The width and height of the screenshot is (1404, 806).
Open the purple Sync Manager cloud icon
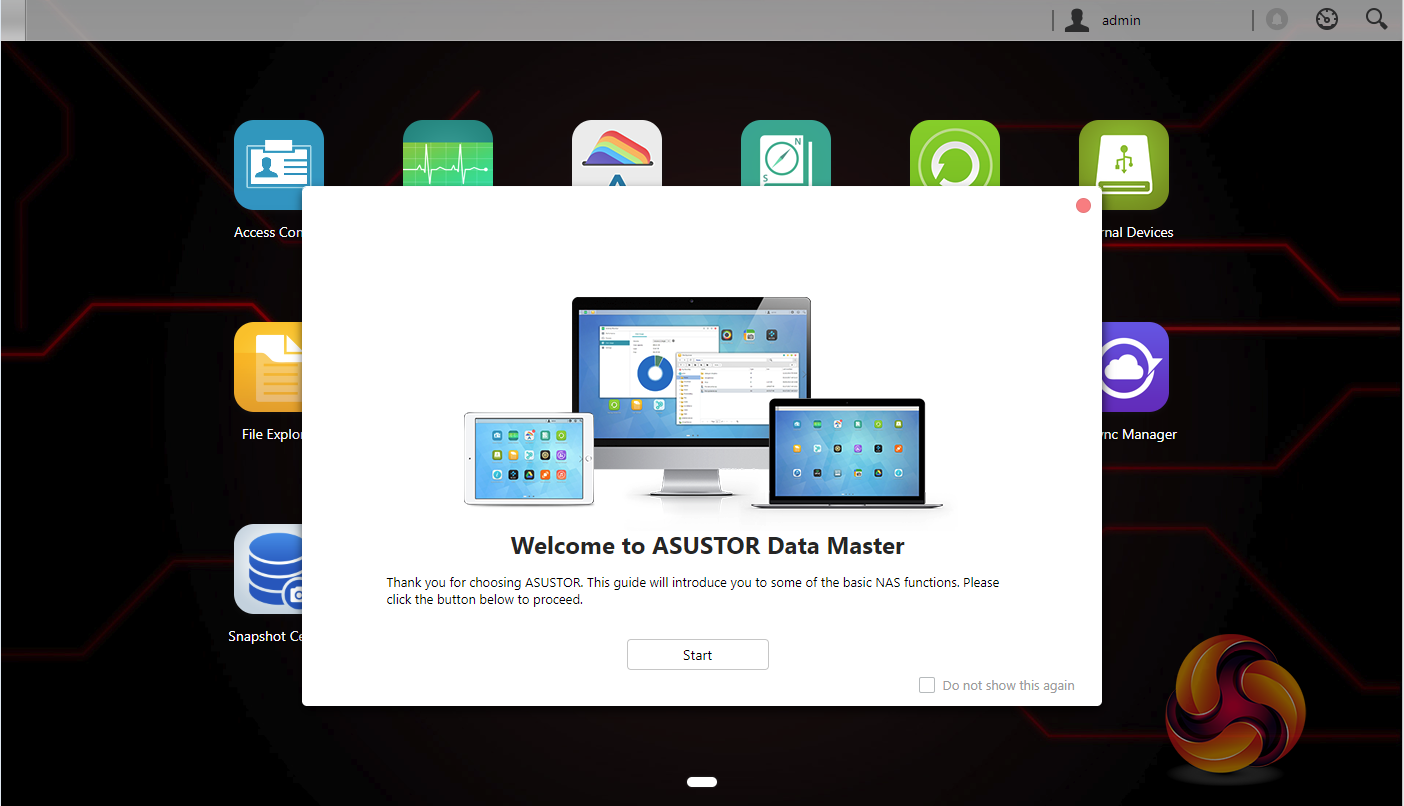point(1135,367)
